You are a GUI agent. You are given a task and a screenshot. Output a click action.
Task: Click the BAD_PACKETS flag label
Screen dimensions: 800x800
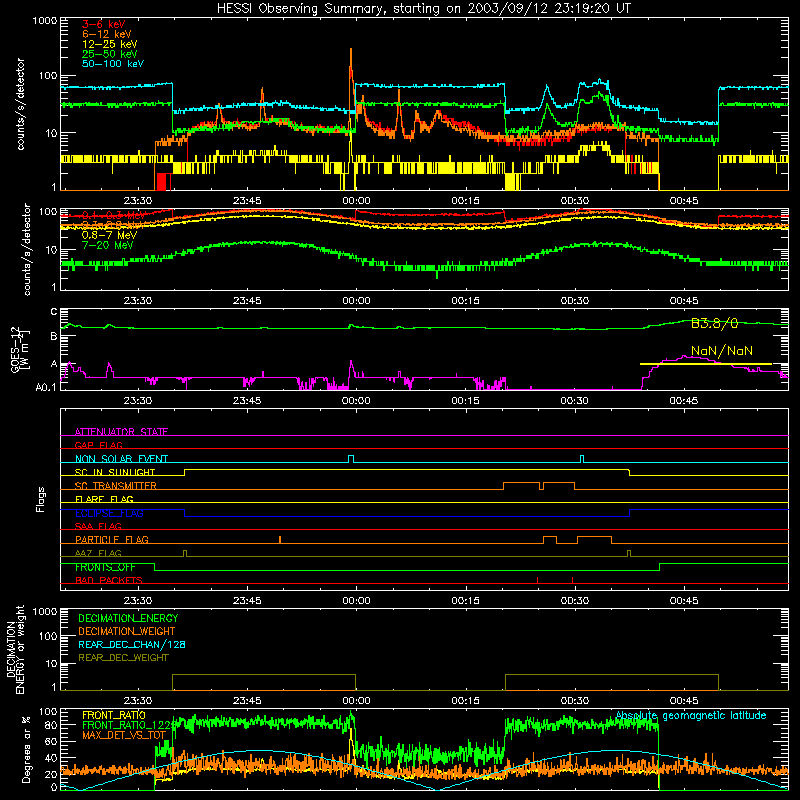pos(109,581)
